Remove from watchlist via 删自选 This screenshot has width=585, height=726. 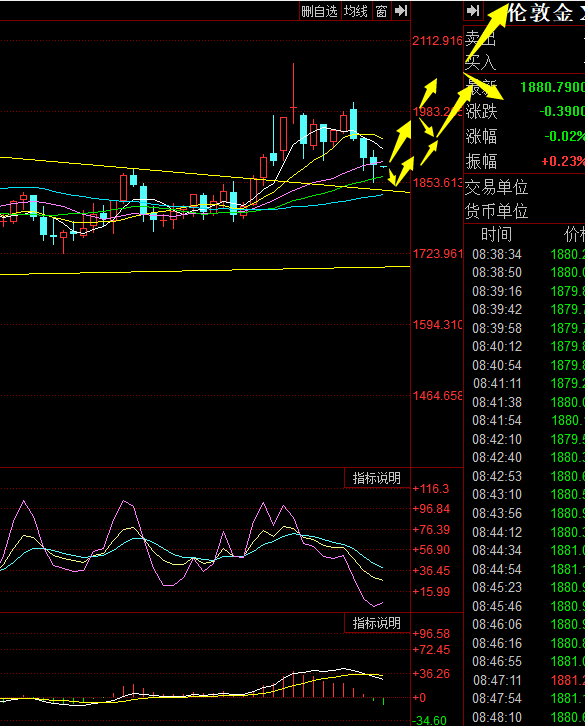coord(319,11)
